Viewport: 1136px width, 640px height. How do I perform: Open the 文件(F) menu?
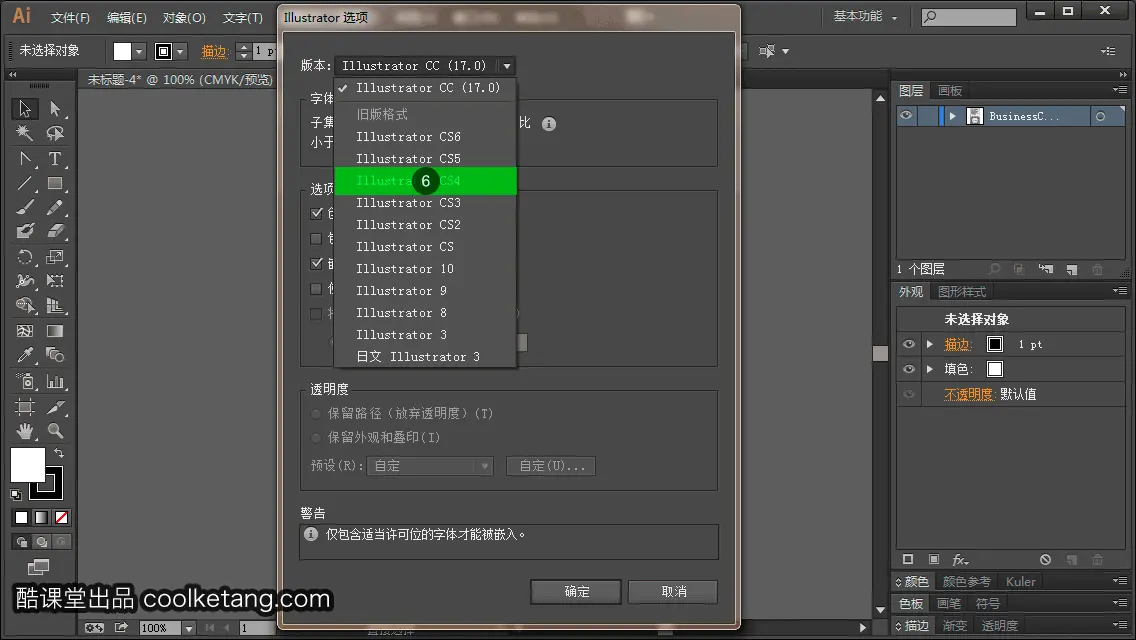pyautogui.click(x=70, y=17)
